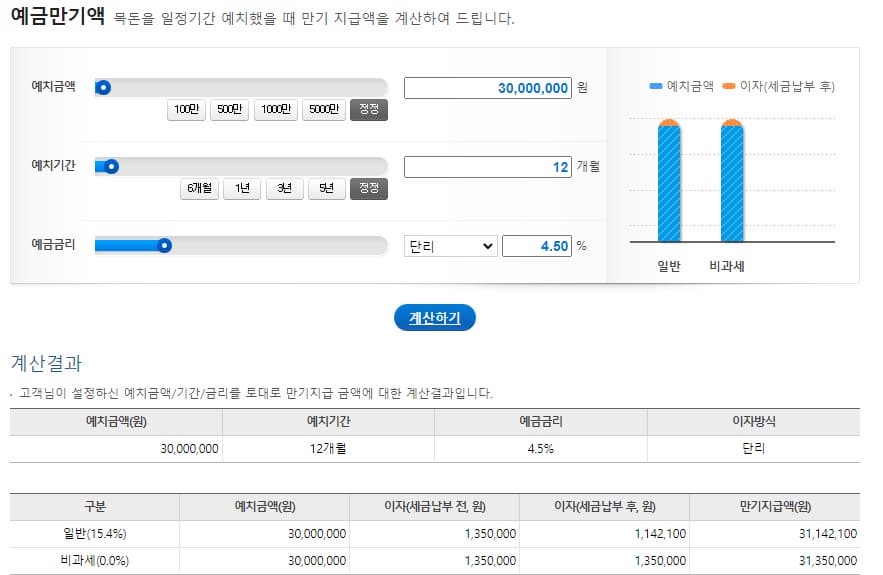Click the 100만 deposit amount button
The image size is (883, 575).
(x=186, y=109)
